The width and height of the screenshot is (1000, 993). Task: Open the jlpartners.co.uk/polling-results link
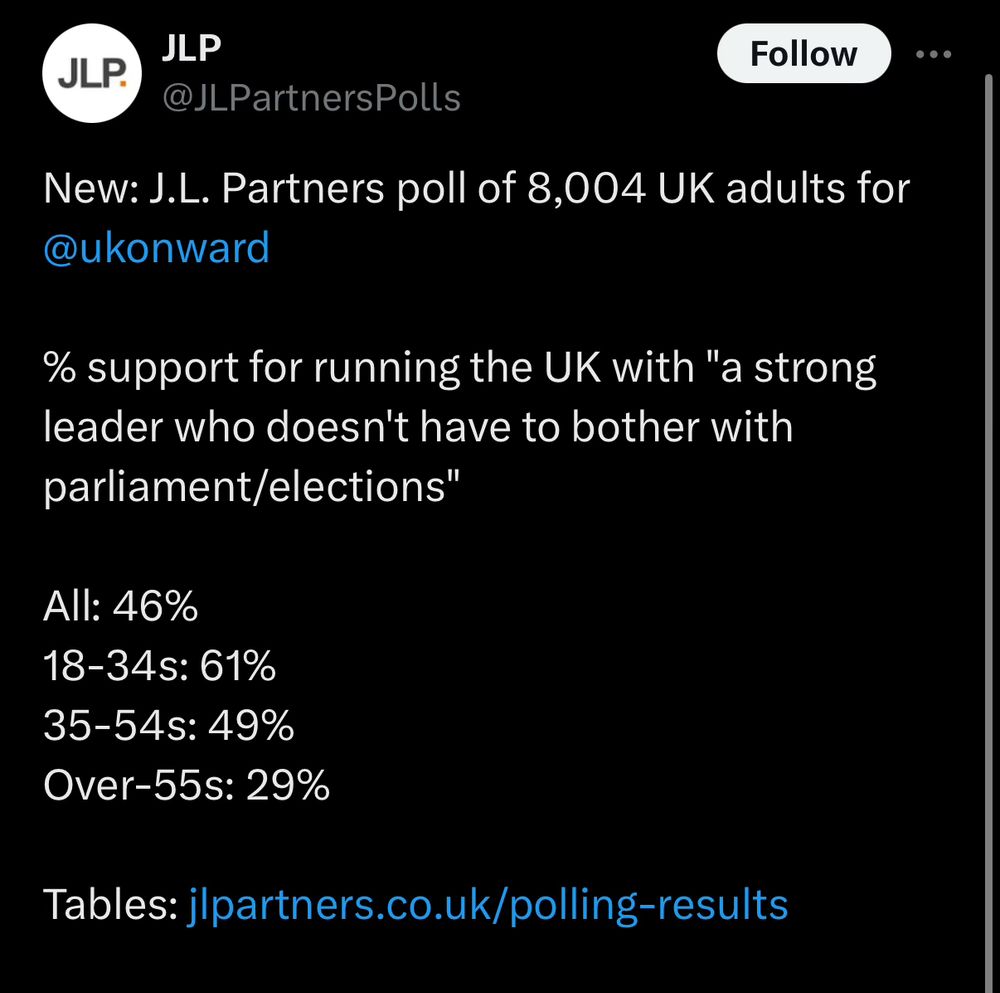point(488,905)
